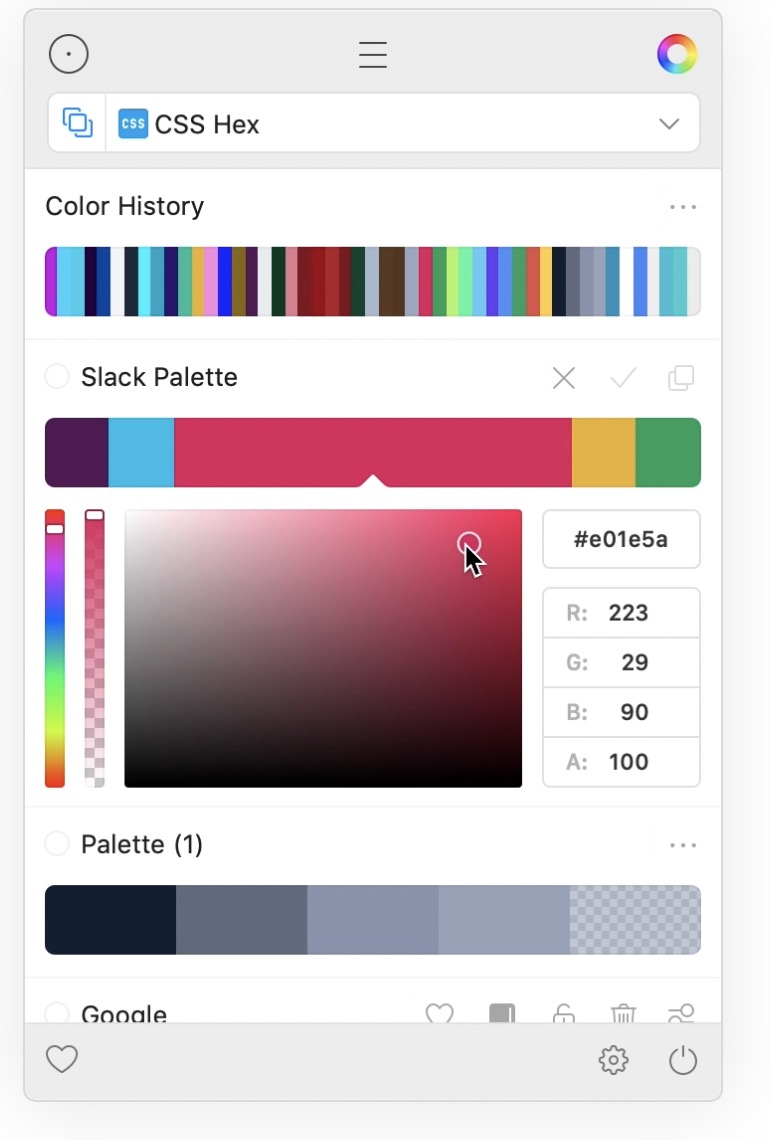This screenshot has width=770, height=1140.
Task: Open Palette (1) more options menu
Action: 683,845
